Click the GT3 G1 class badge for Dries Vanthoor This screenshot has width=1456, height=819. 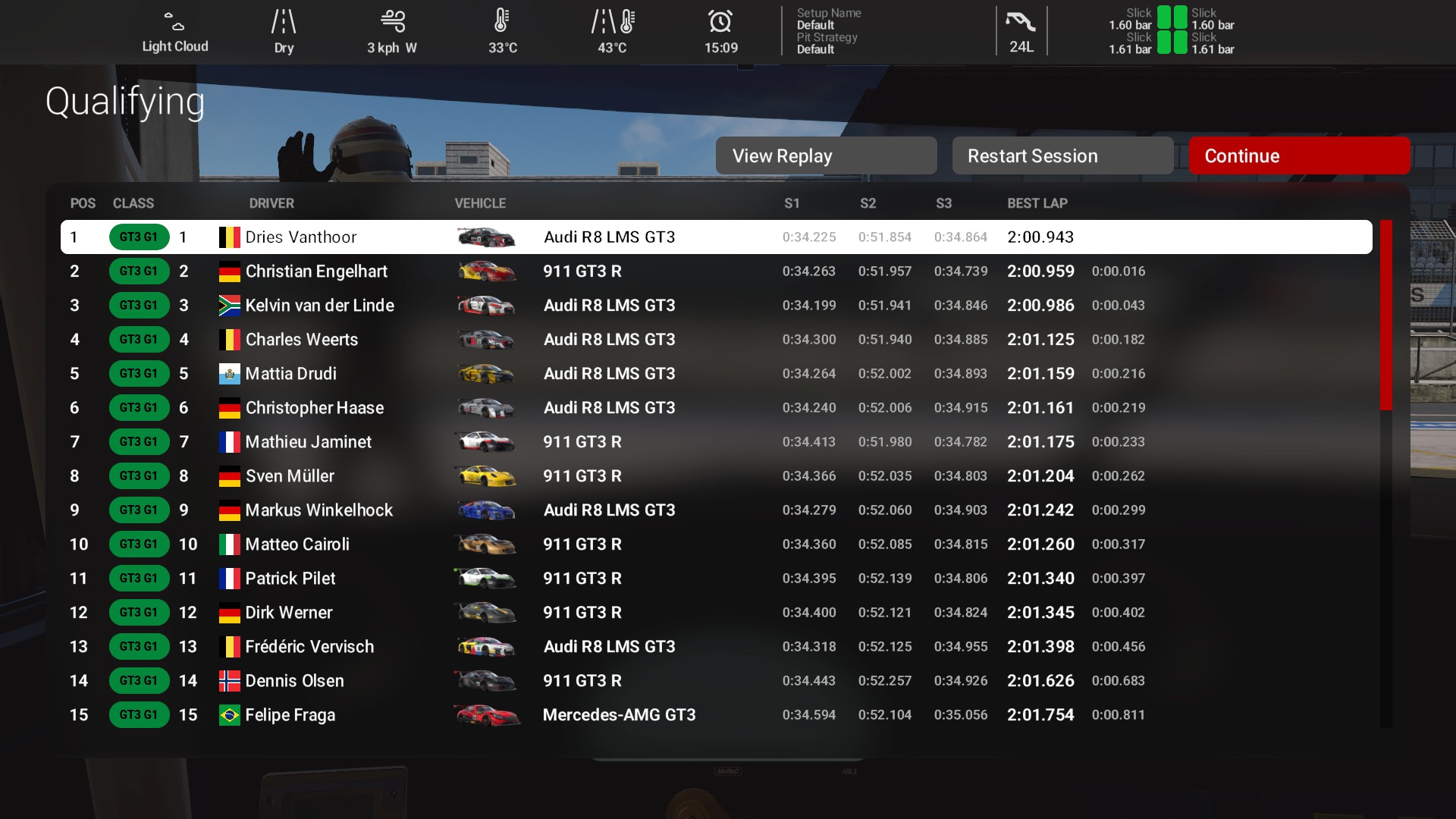point(139,237)
